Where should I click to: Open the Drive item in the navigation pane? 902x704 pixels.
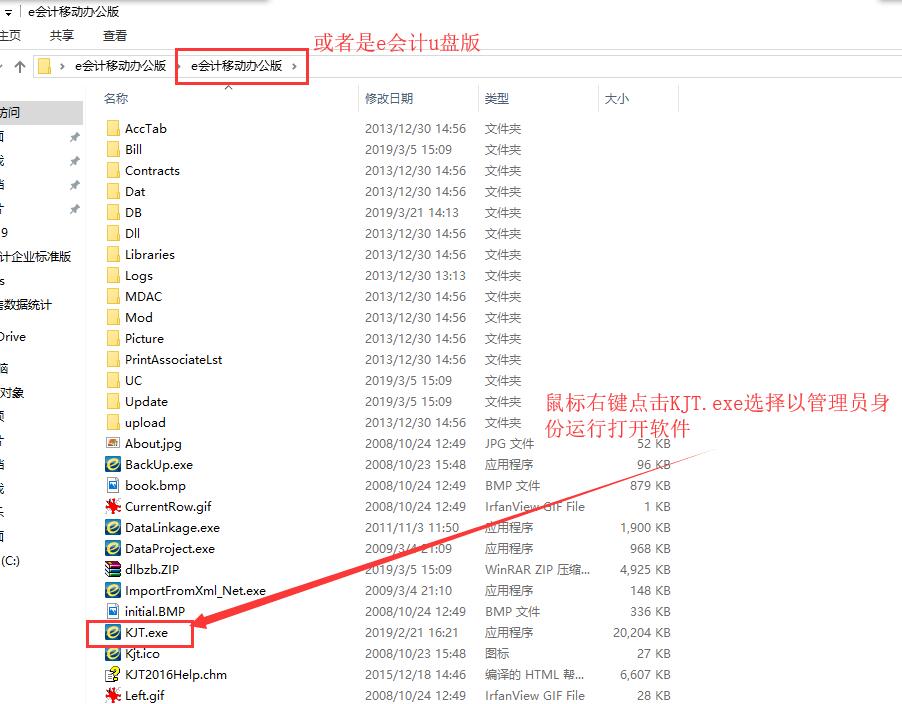click(x=13, y=336)
